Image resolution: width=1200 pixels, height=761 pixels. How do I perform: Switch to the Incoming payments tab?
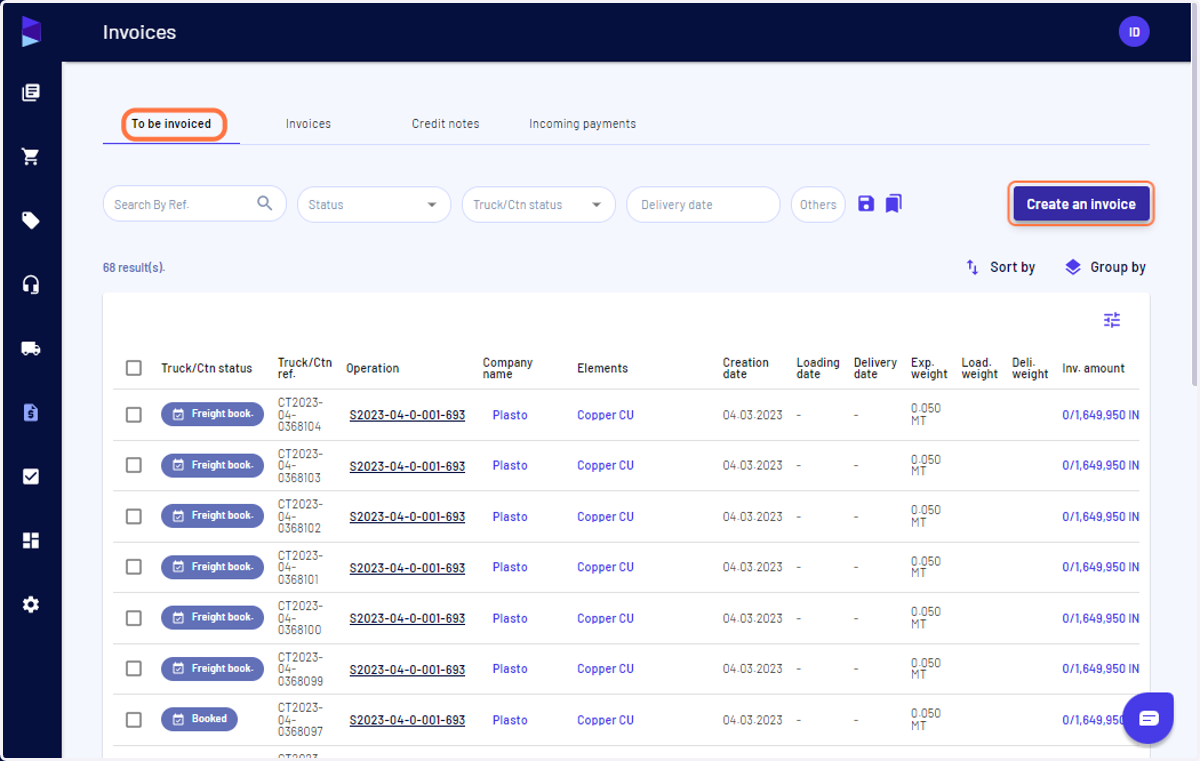(x=582, y=124)
